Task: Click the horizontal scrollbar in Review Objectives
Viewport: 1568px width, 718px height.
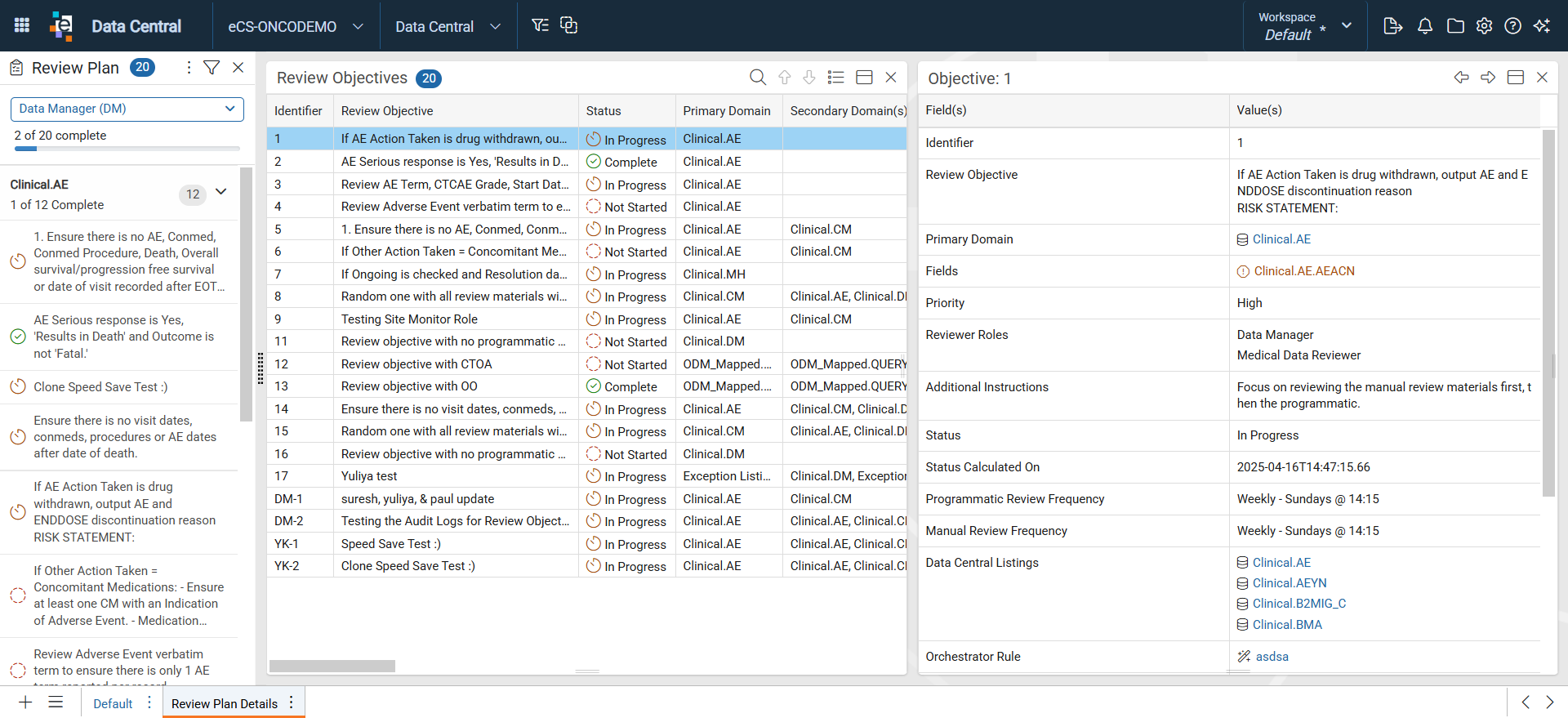Action: coord(332,666)
